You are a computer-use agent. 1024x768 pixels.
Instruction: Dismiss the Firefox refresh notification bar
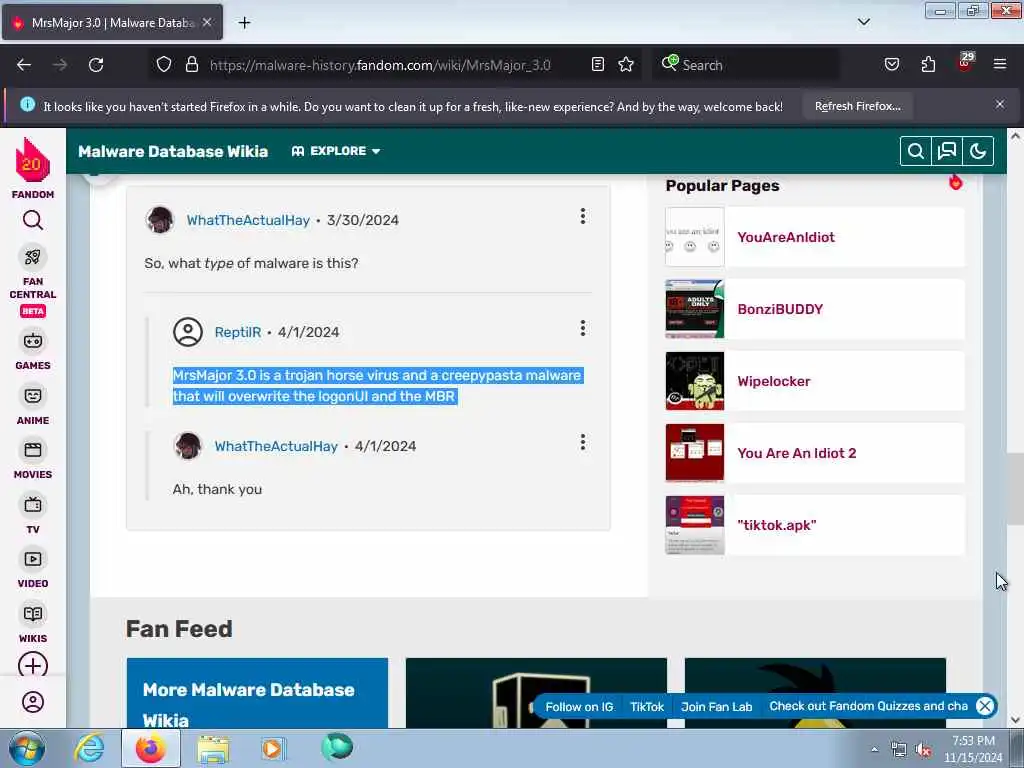pos(1000,104)
